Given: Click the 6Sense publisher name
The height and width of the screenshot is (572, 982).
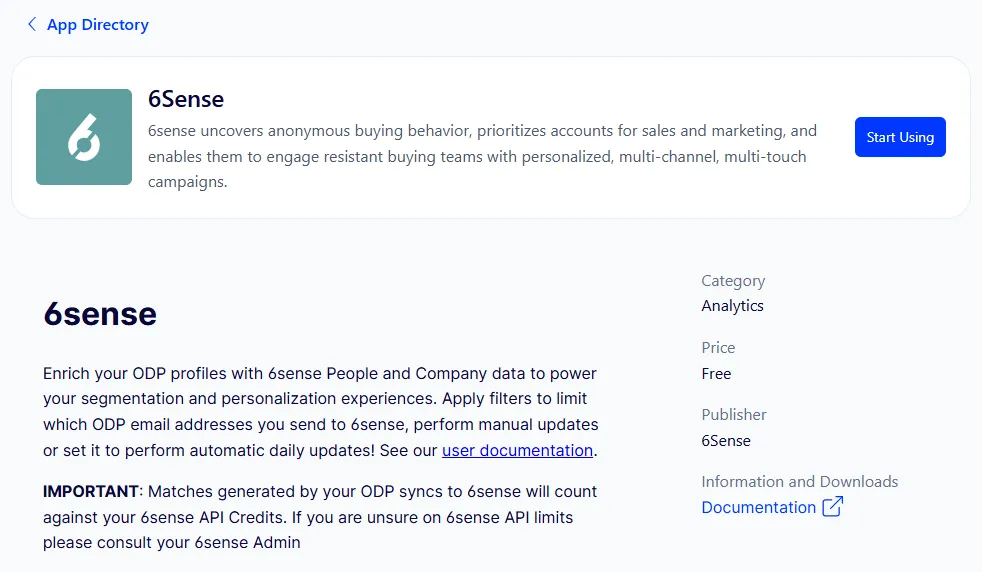Looking at the screenshot, I should coord(726,441).
